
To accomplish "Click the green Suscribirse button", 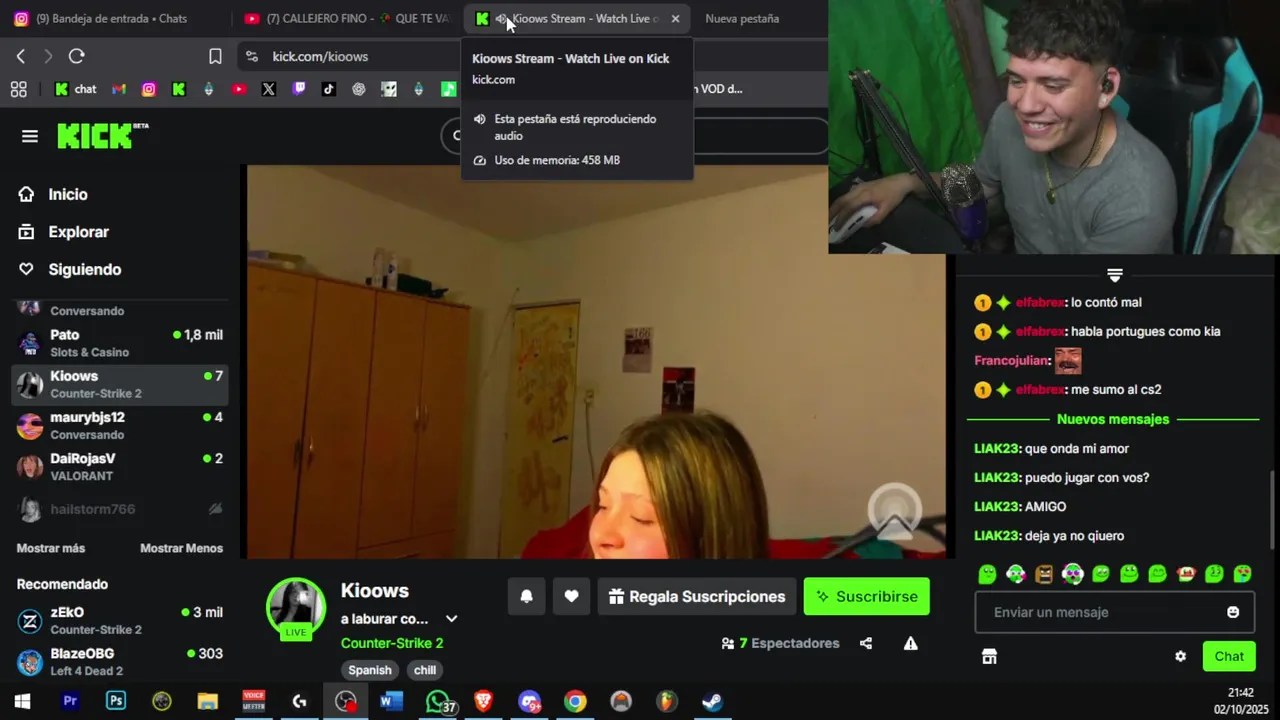I will pos(867,596).
